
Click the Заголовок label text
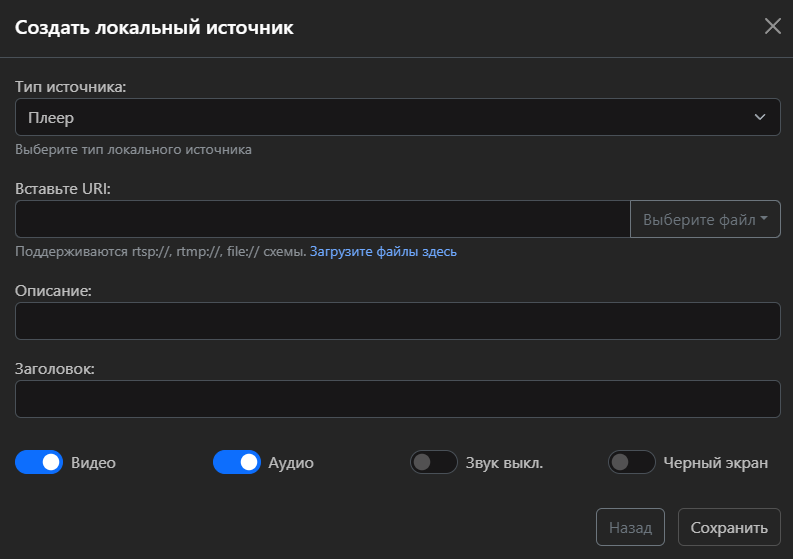coord(55,368)
